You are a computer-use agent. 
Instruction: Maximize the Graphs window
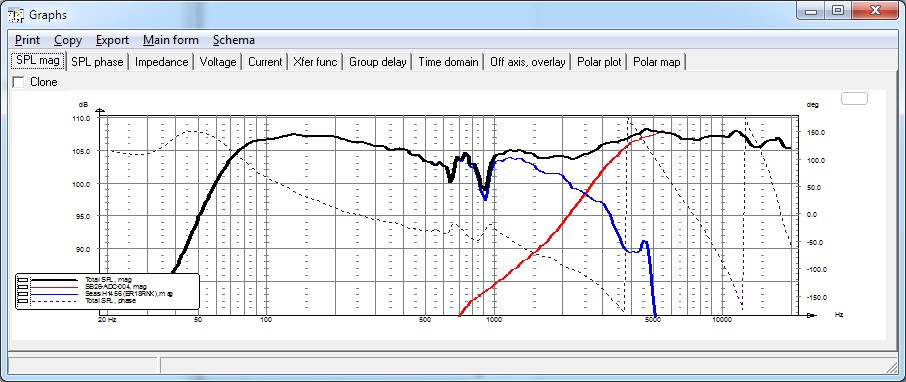tap(838, 10)
